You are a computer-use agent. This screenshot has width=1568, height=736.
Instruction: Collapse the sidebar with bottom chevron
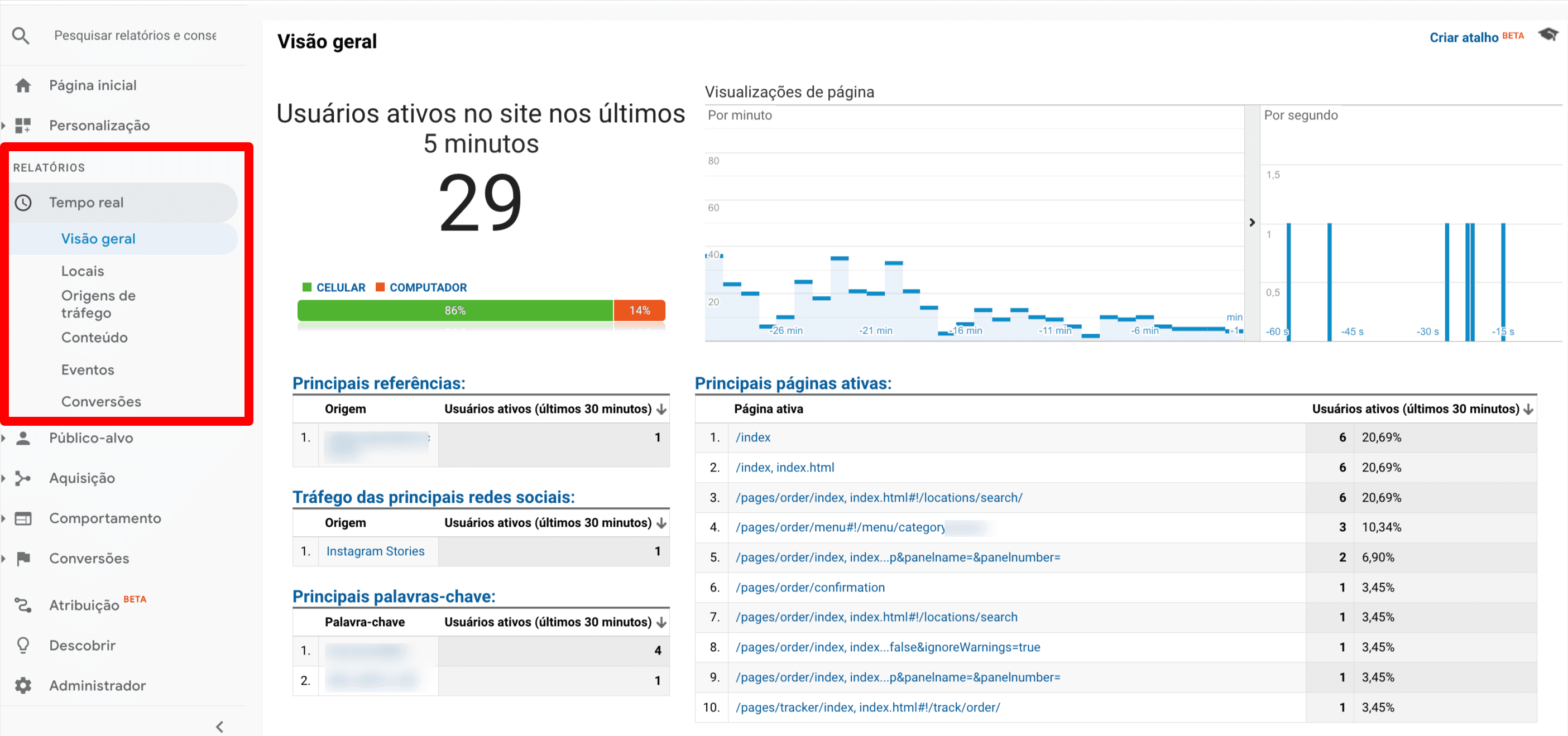tap(220, 727)
